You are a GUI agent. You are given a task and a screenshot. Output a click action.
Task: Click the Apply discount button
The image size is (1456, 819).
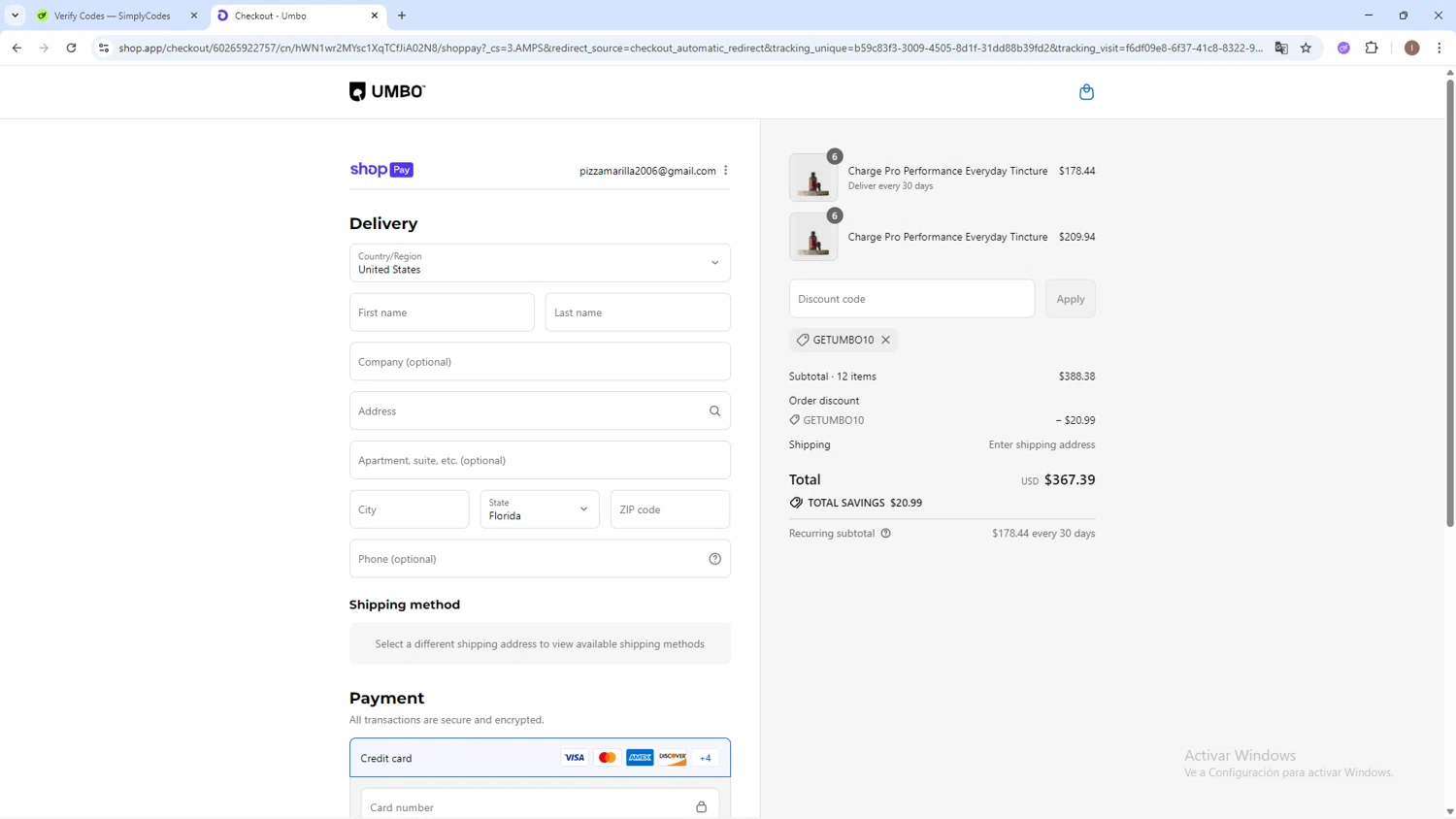[x=1071, y=299]
